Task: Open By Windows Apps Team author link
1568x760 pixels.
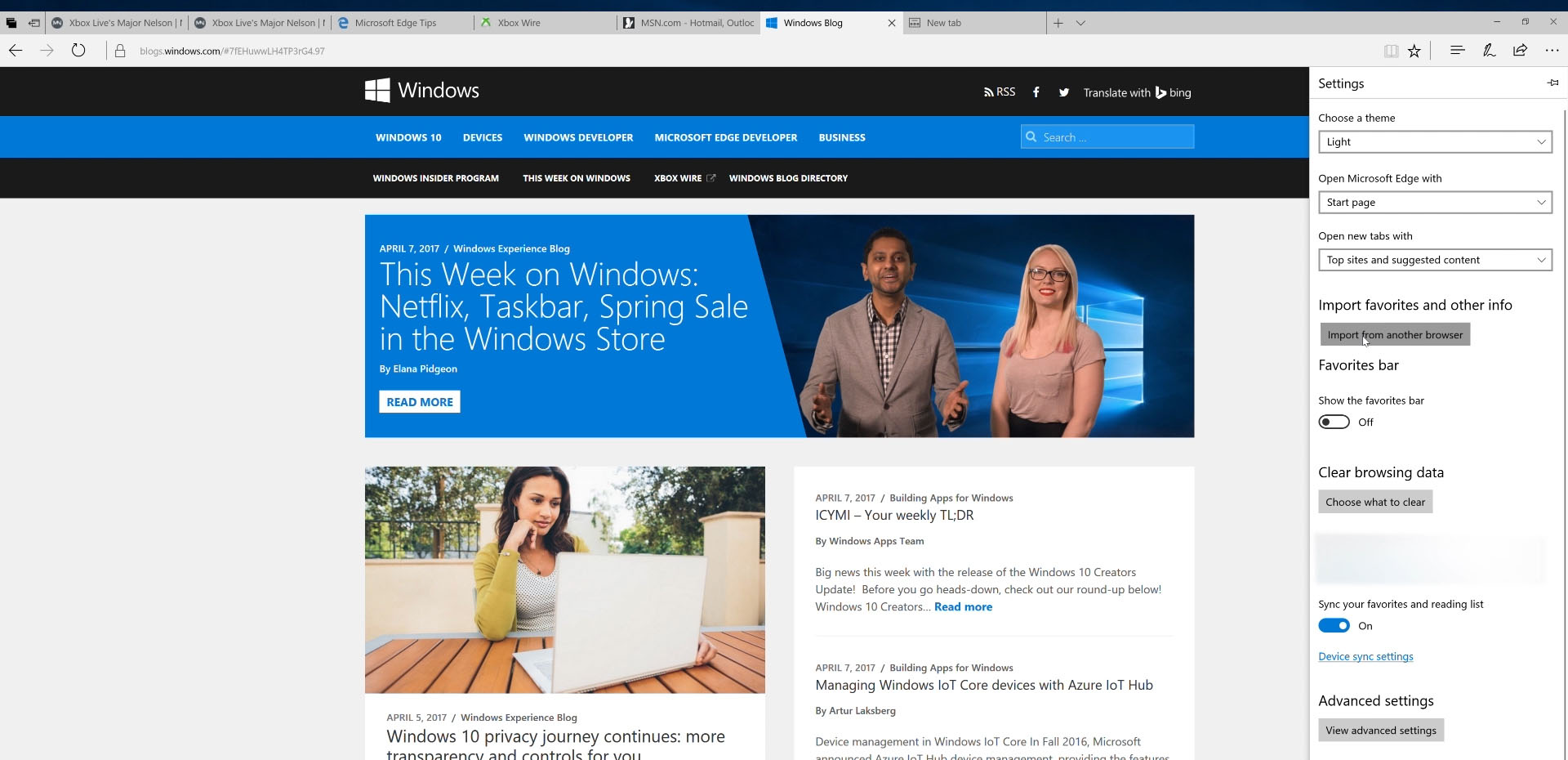Action: 870,541
